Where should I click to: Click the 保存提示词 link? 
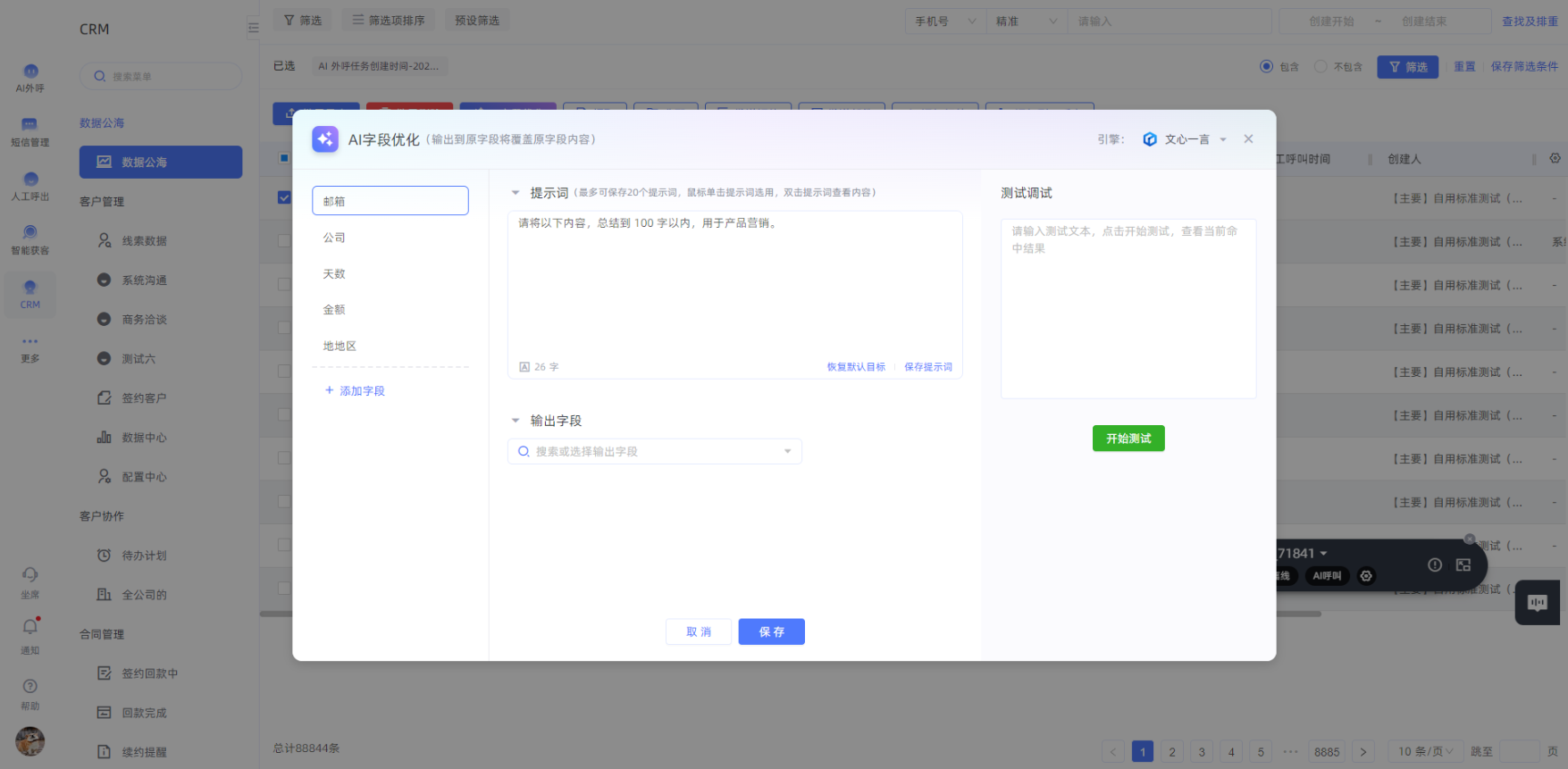pos(927,367)
